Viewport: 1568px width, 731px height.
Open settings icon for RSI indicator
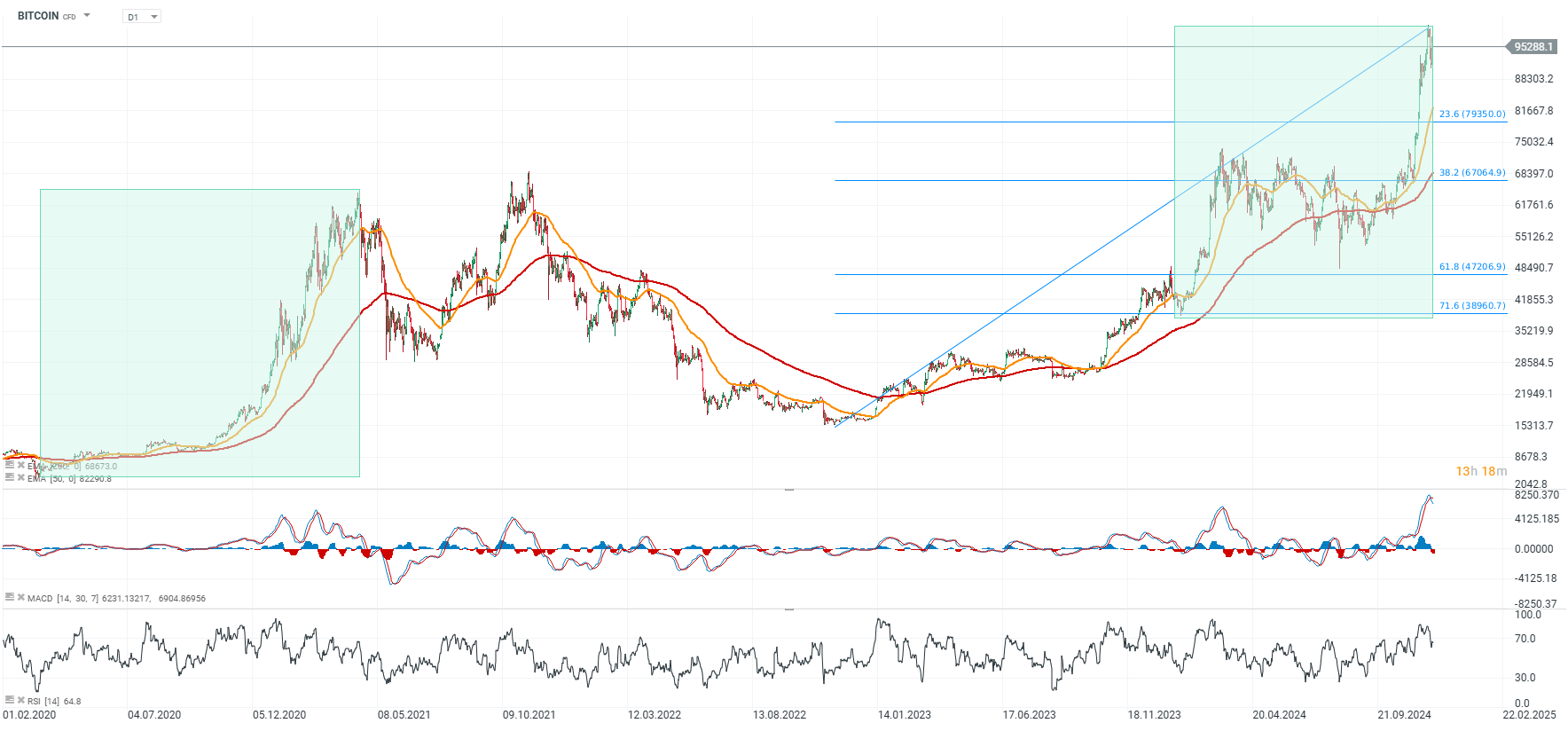pyautogui.click(x=10, y=700)
